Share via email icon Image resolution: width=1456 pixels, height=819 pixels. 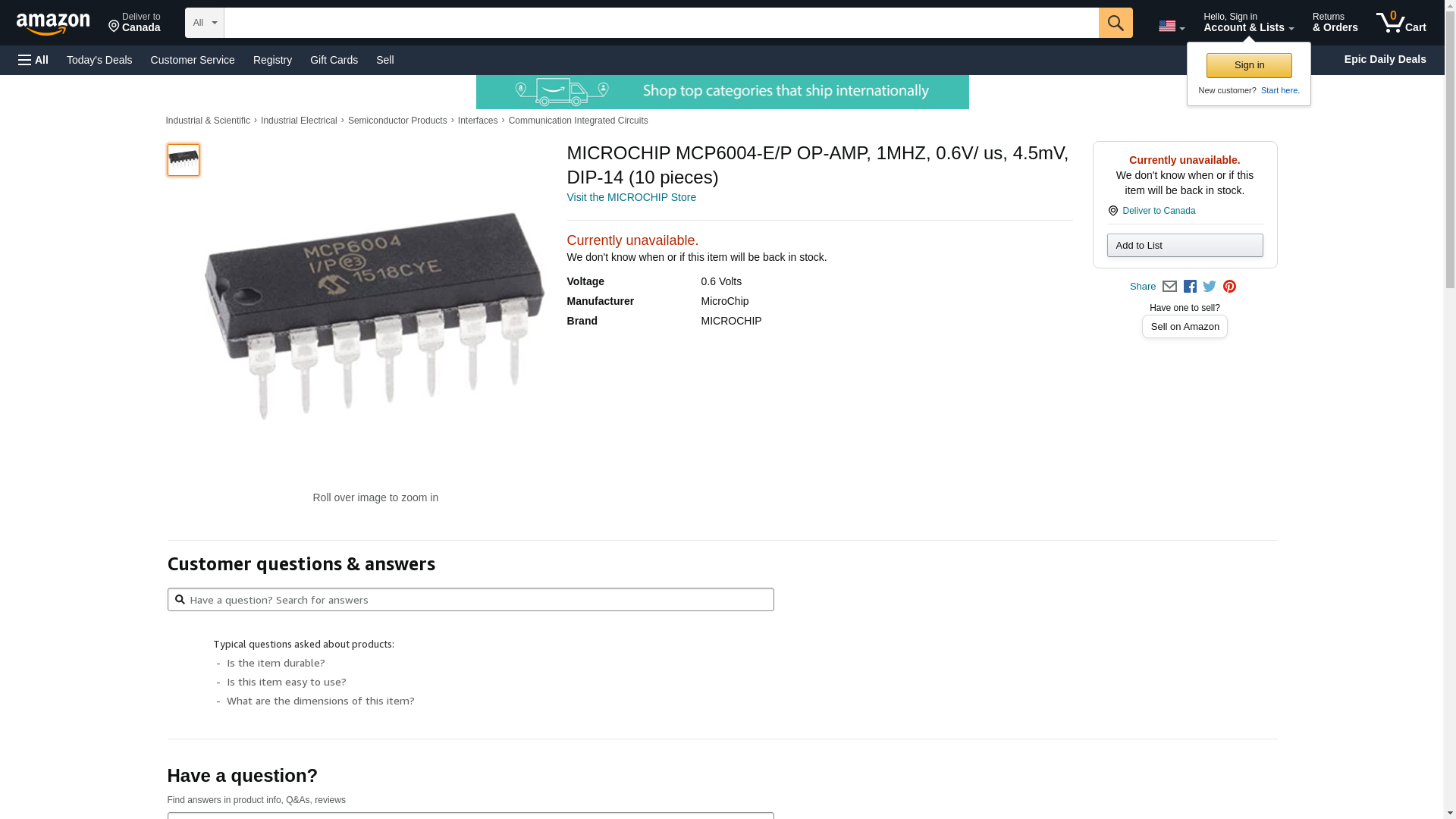(x=1169, y=287)
